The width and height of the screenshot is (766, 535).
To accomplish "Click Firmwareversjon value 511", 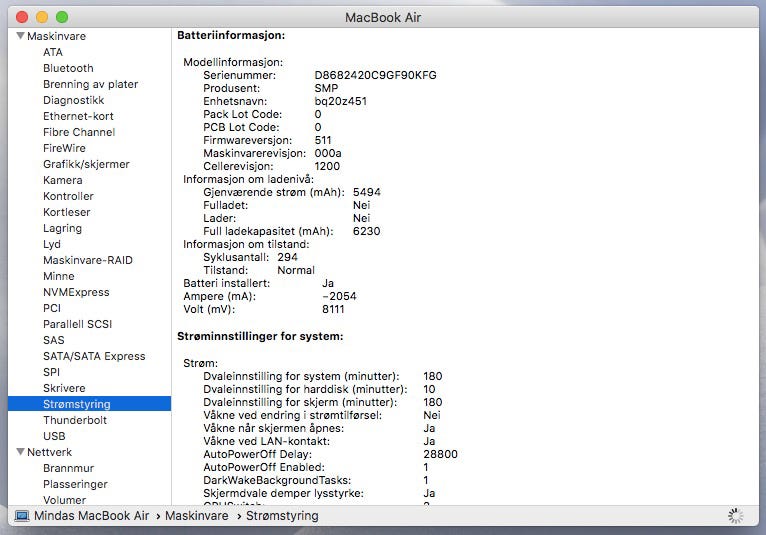I will tap(323, 140).
